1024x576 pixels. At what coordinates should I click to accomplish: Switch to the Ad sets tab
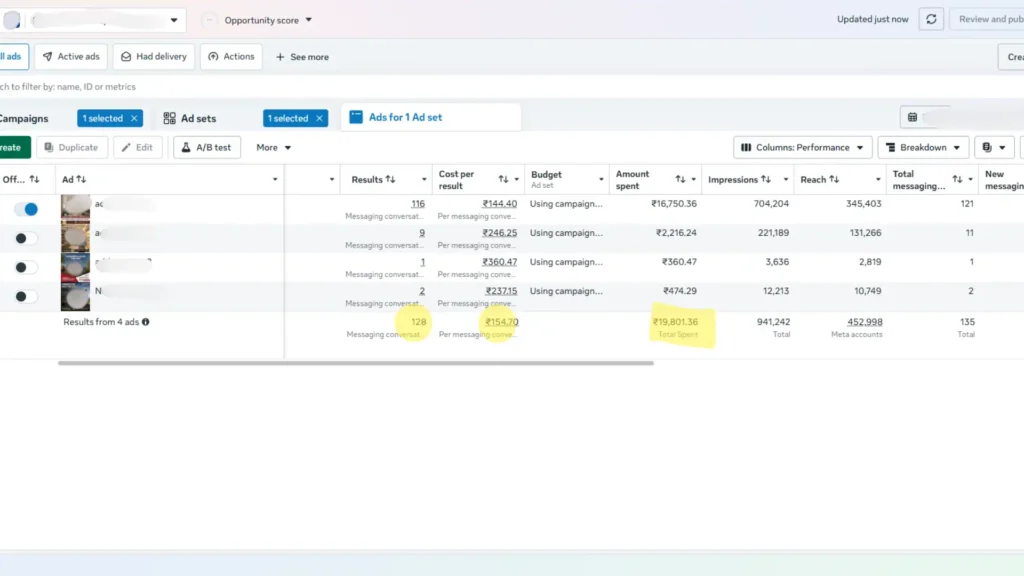click(x=189, y=118)
